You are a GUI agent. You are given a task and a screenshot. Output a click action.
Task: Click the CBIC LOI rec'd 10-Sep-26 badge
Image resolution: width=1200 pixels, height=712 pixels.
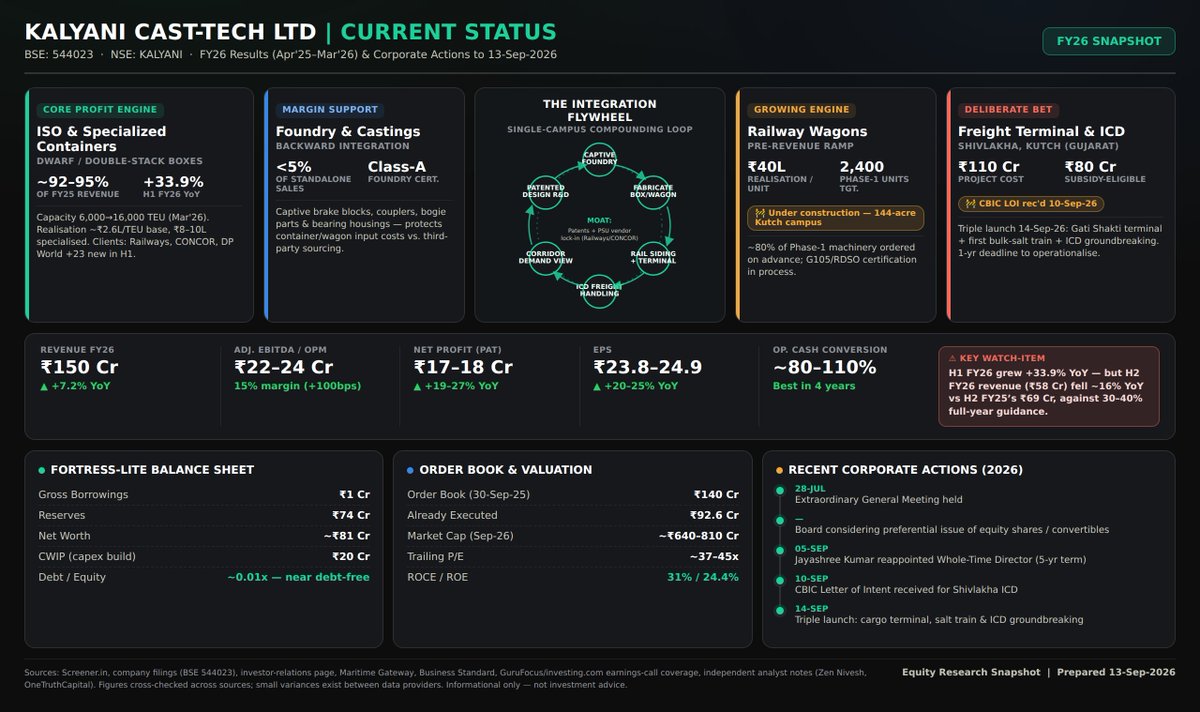point(1031,204)
